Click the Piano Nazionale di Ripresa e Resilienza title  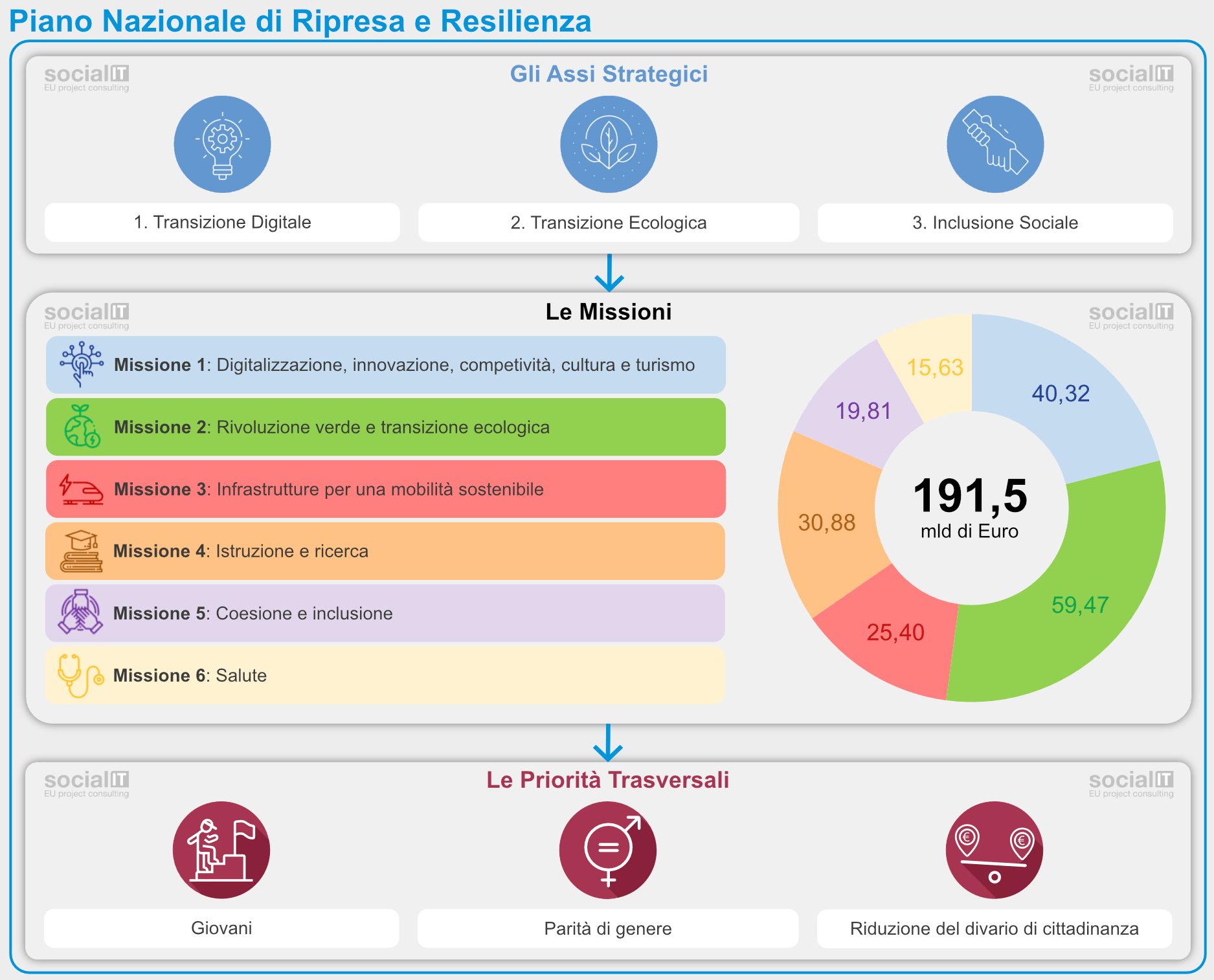[300, 21]
